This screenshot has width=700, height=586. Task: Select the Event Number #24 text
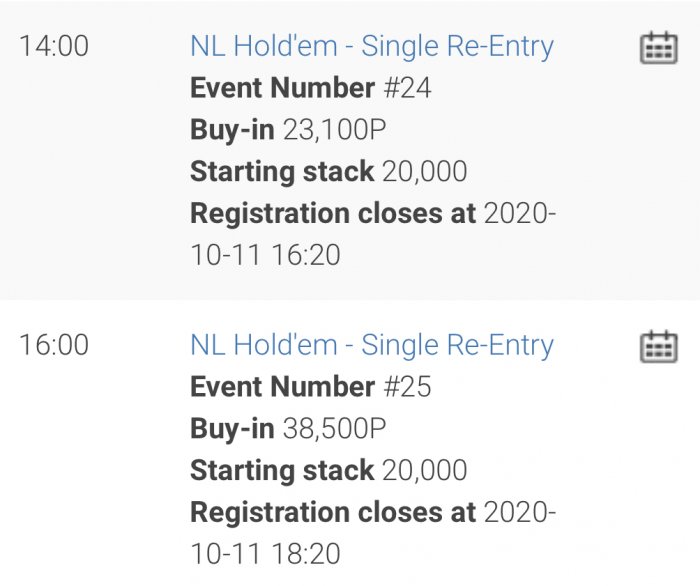click(310, 88)
